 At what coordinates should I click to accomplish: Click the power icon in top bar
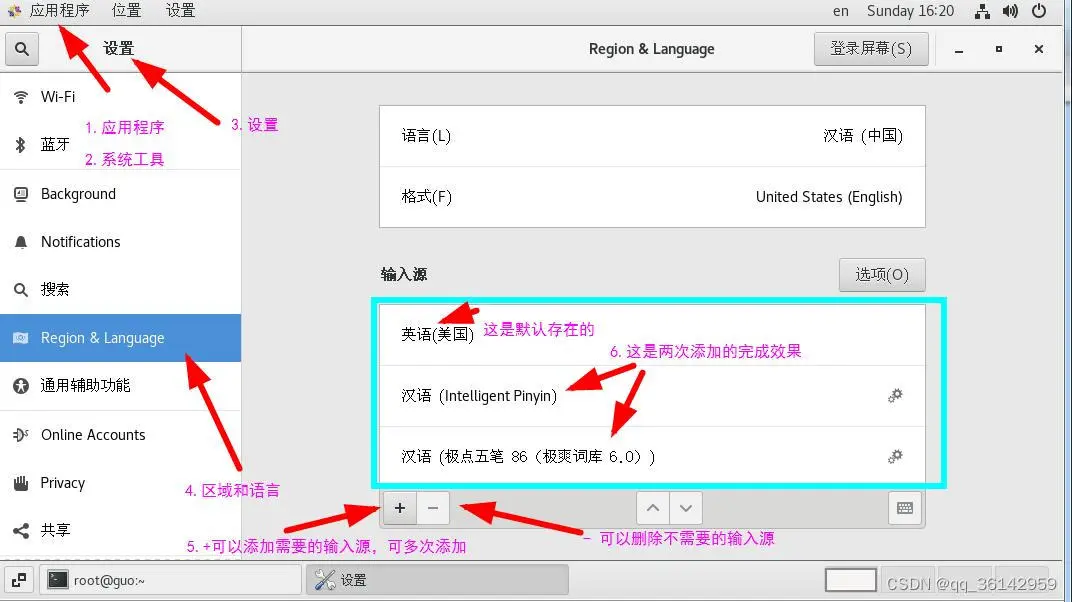pos(1039,11)
